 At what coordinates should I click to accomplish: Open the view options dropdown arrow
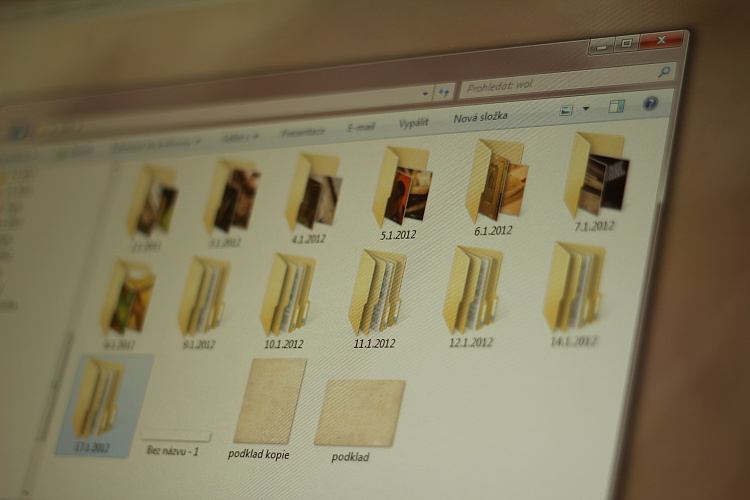point(586,109)
